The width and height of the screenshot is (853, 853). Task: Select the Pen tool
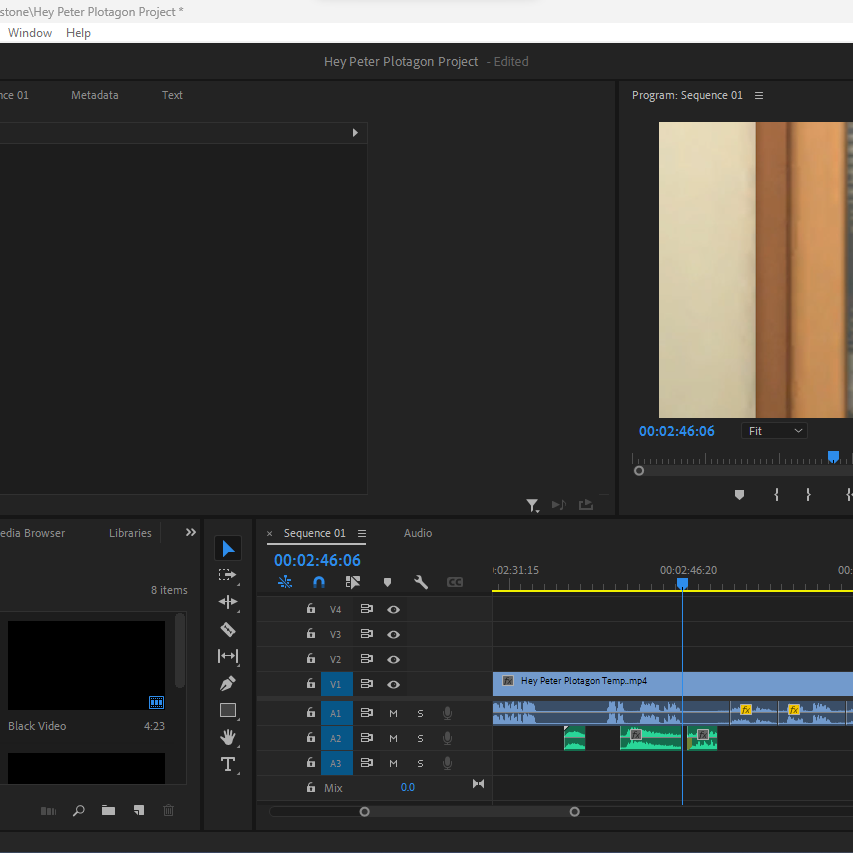(228, 684)
